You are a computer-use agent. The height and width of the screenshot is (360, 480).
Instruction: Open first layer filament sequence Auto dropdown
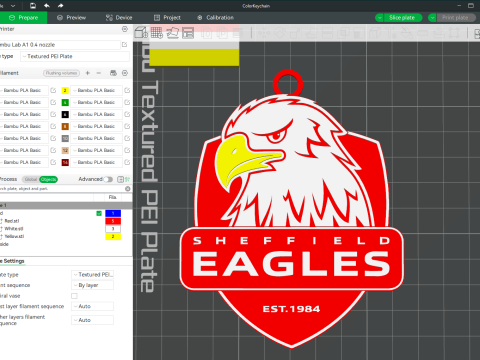[x=92, y=306]
